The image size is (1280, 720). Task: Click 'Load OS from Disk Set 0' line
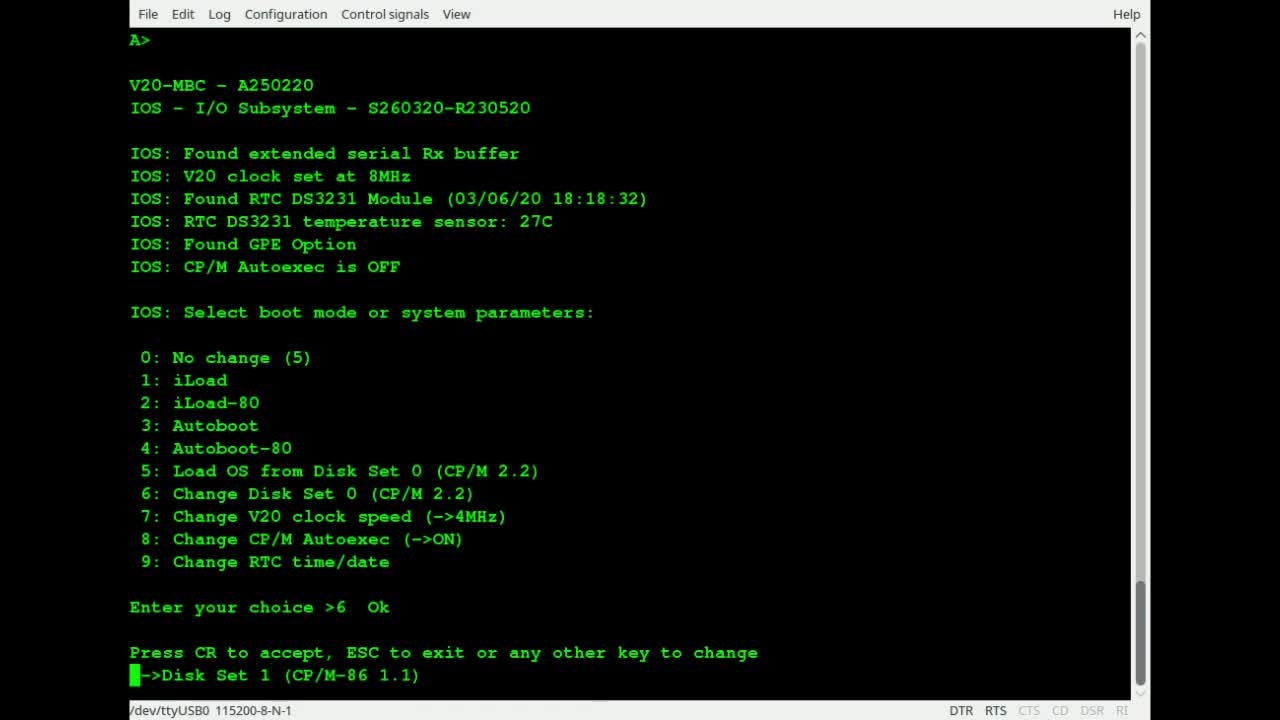click(x=339, y=471)
